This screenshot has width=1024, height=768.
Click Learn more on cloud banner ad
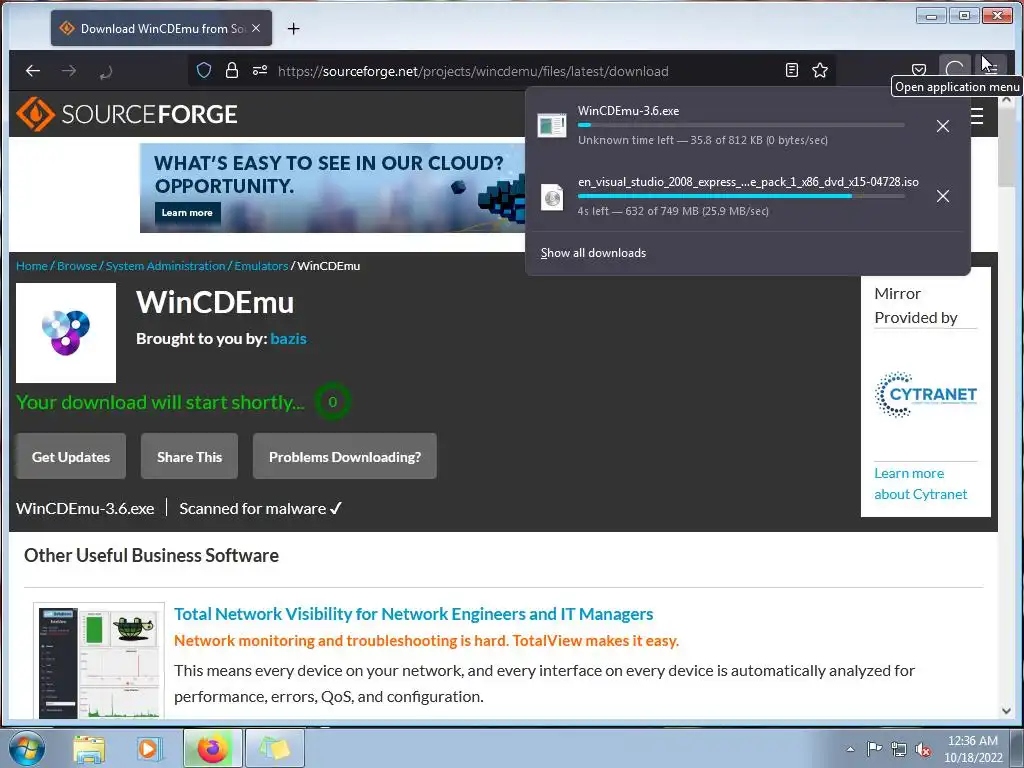click(x=187, y=213)
